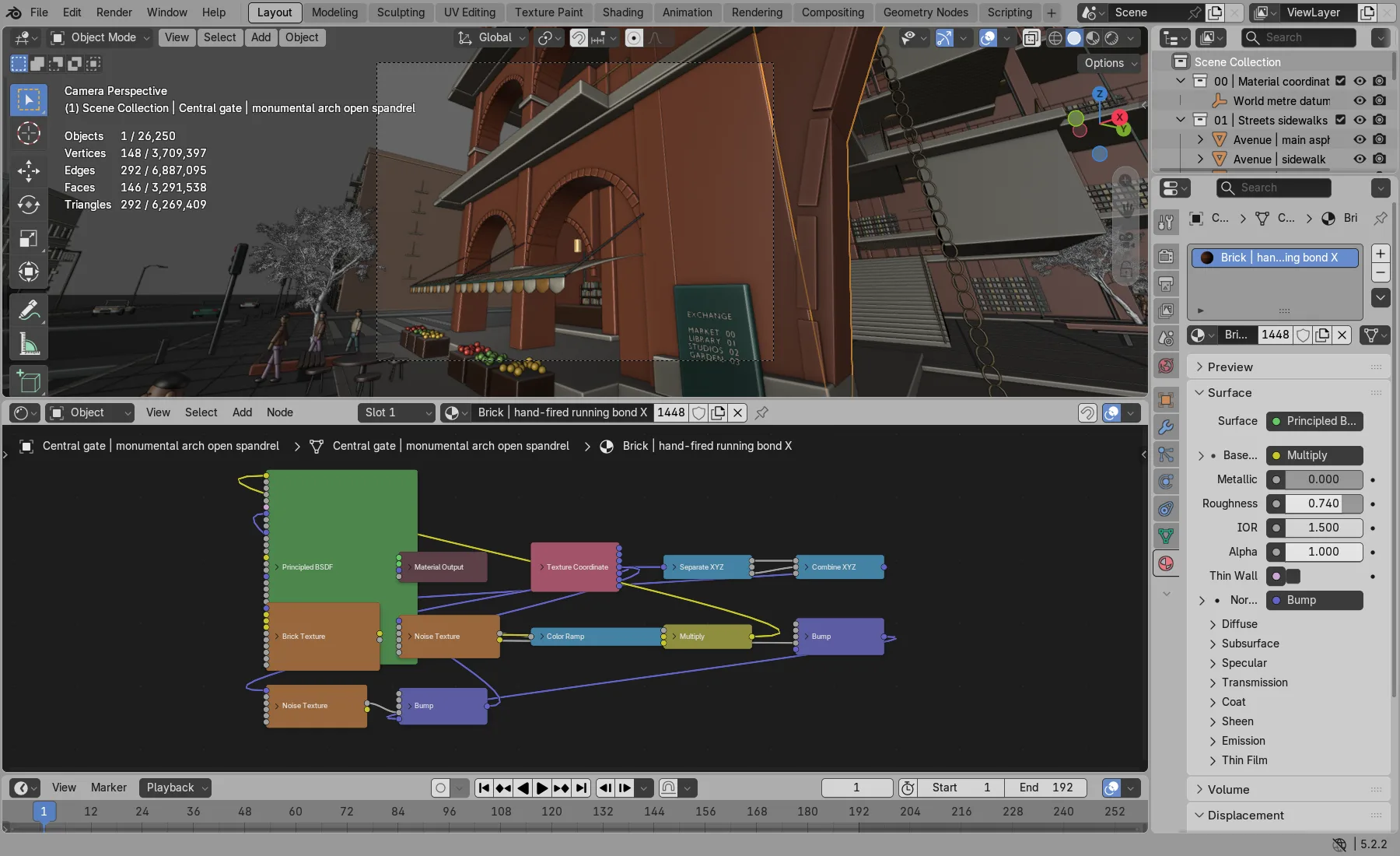Open the Modifiers properties tab
The width and height of the screenshot is (1400, 856).
(x=1166, y=426)
